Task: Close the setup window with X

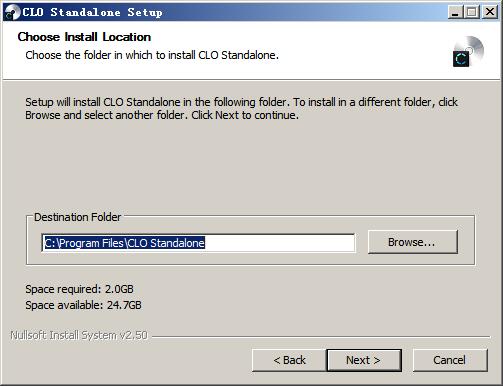Action: 490,12
